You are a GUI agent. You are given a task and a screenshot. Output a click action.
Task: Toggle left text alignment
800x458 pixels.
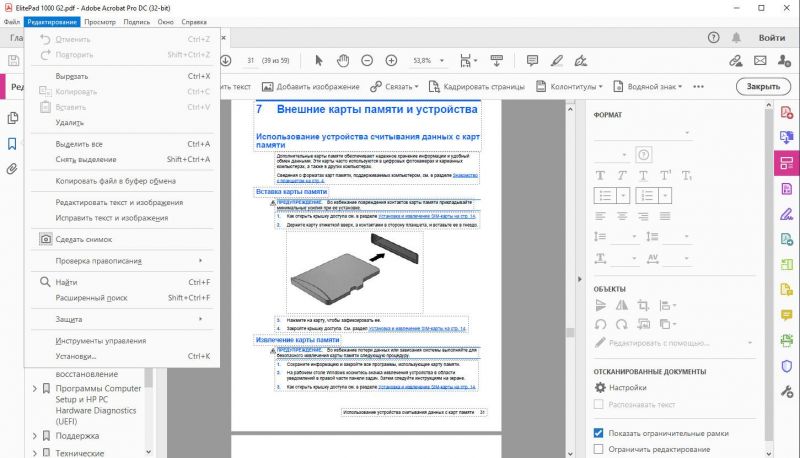click(601, 216)
